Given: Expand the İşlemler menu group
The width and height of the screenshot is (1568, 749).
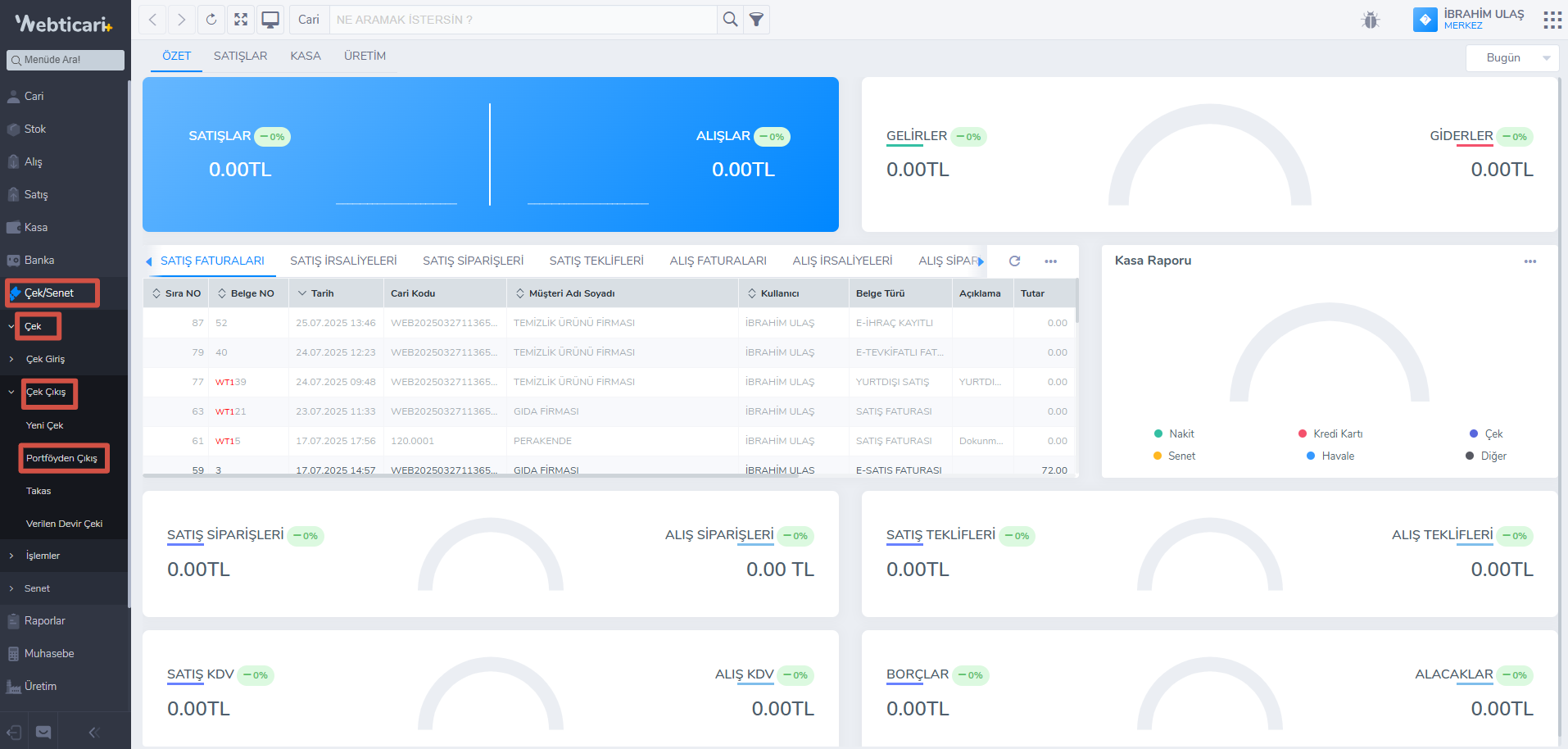Looking at the screenshot, I should click(43, 556).
